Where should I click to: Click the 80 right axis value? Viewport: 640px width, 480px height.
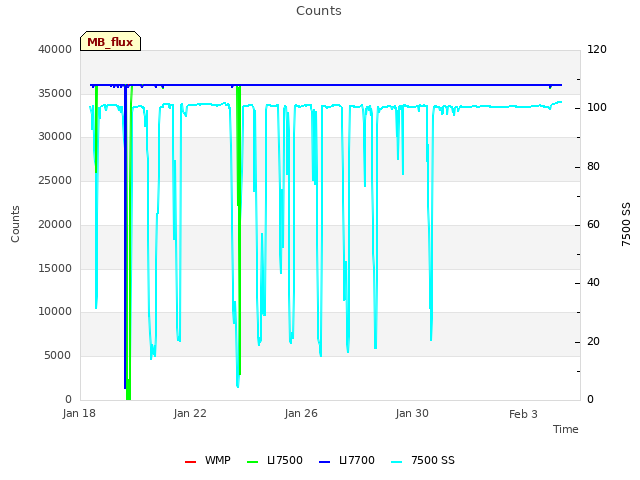[x=593, y=167]
